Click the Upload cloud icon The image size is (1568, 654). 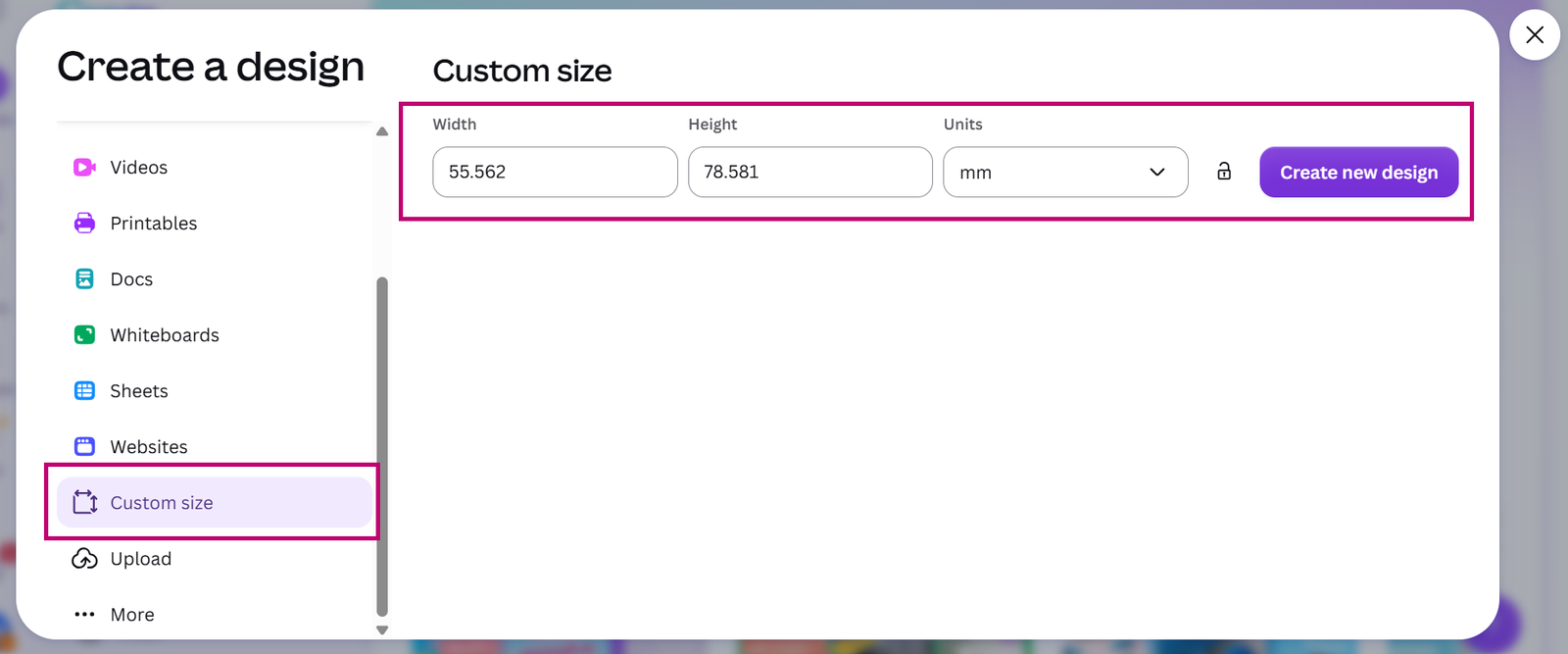pyautogui.click(x=84, y=559)
